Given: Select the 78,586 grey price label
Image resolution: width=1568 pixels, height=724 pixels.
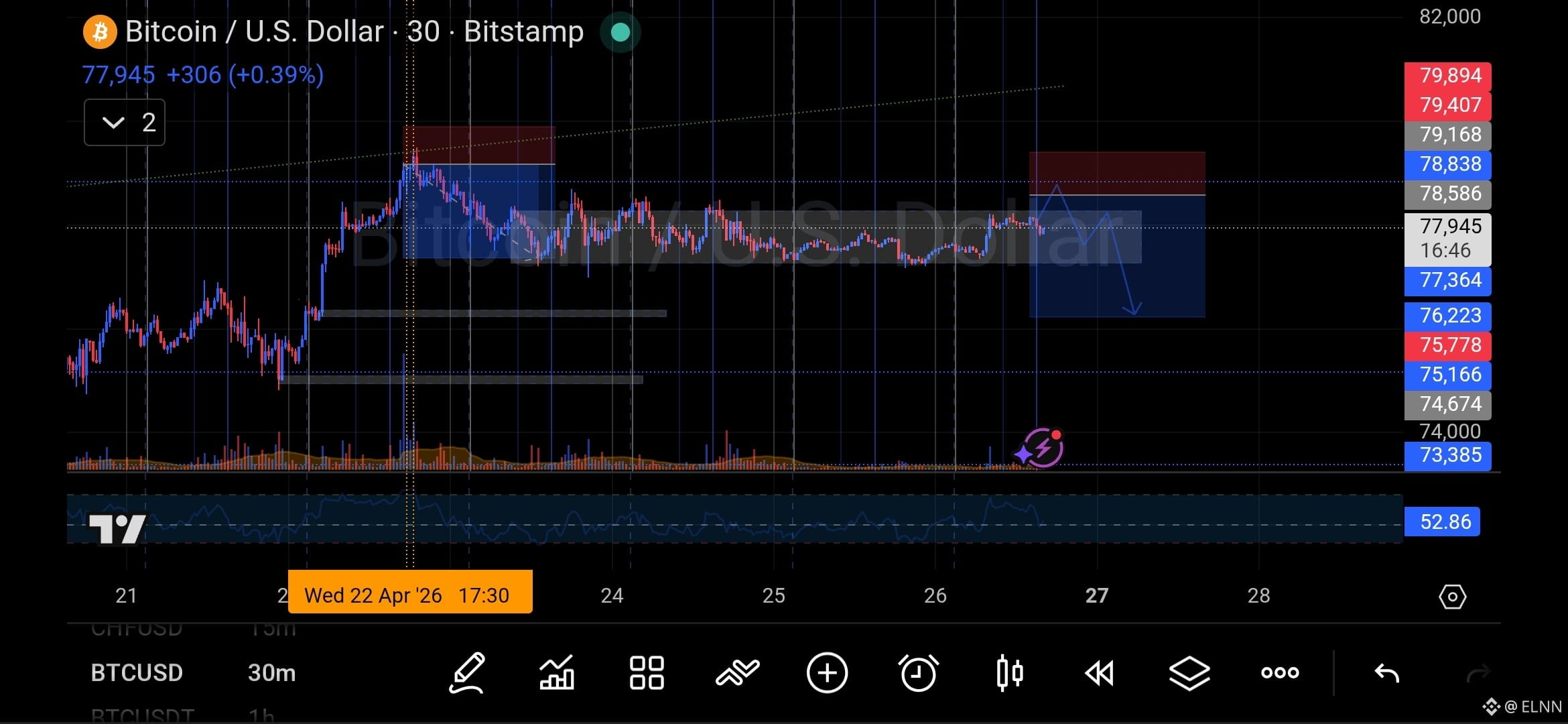Looking at the screenshot, I should (1448, 194).
